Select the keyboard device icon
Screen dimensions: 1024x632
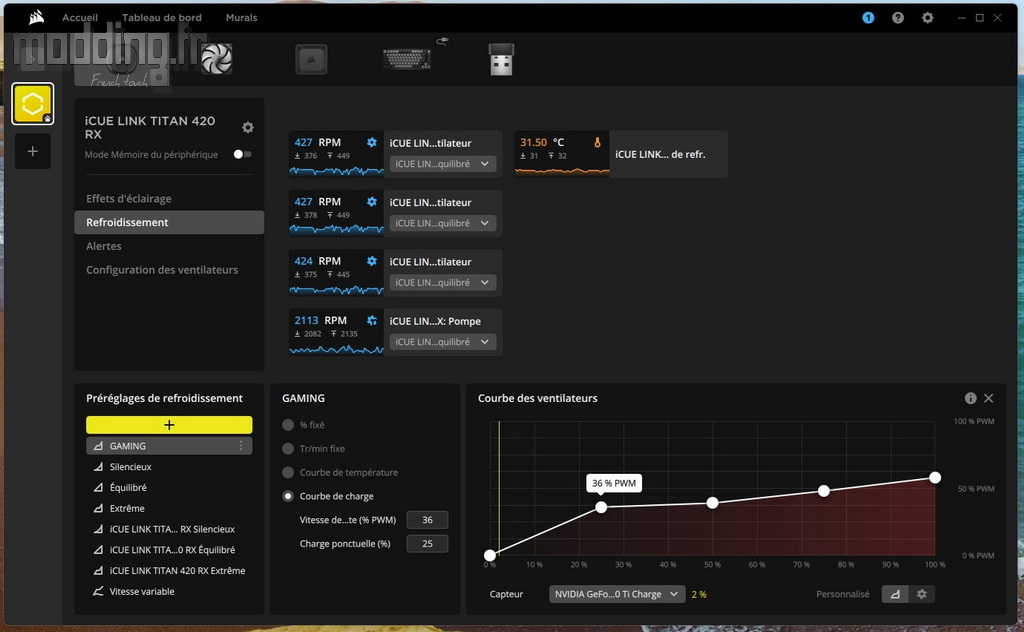[407, 59]
